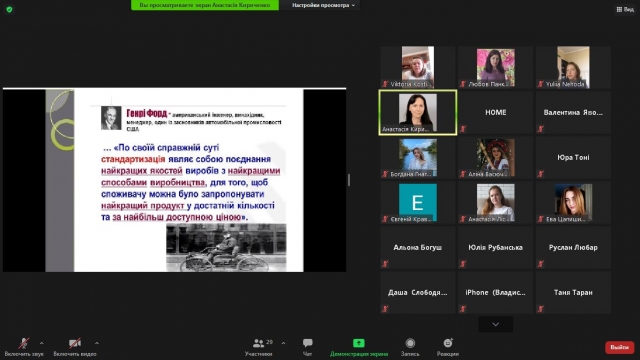The width and height of the screenshot is (640, 360).
Task: Open the View layout button
Action: 625,9
